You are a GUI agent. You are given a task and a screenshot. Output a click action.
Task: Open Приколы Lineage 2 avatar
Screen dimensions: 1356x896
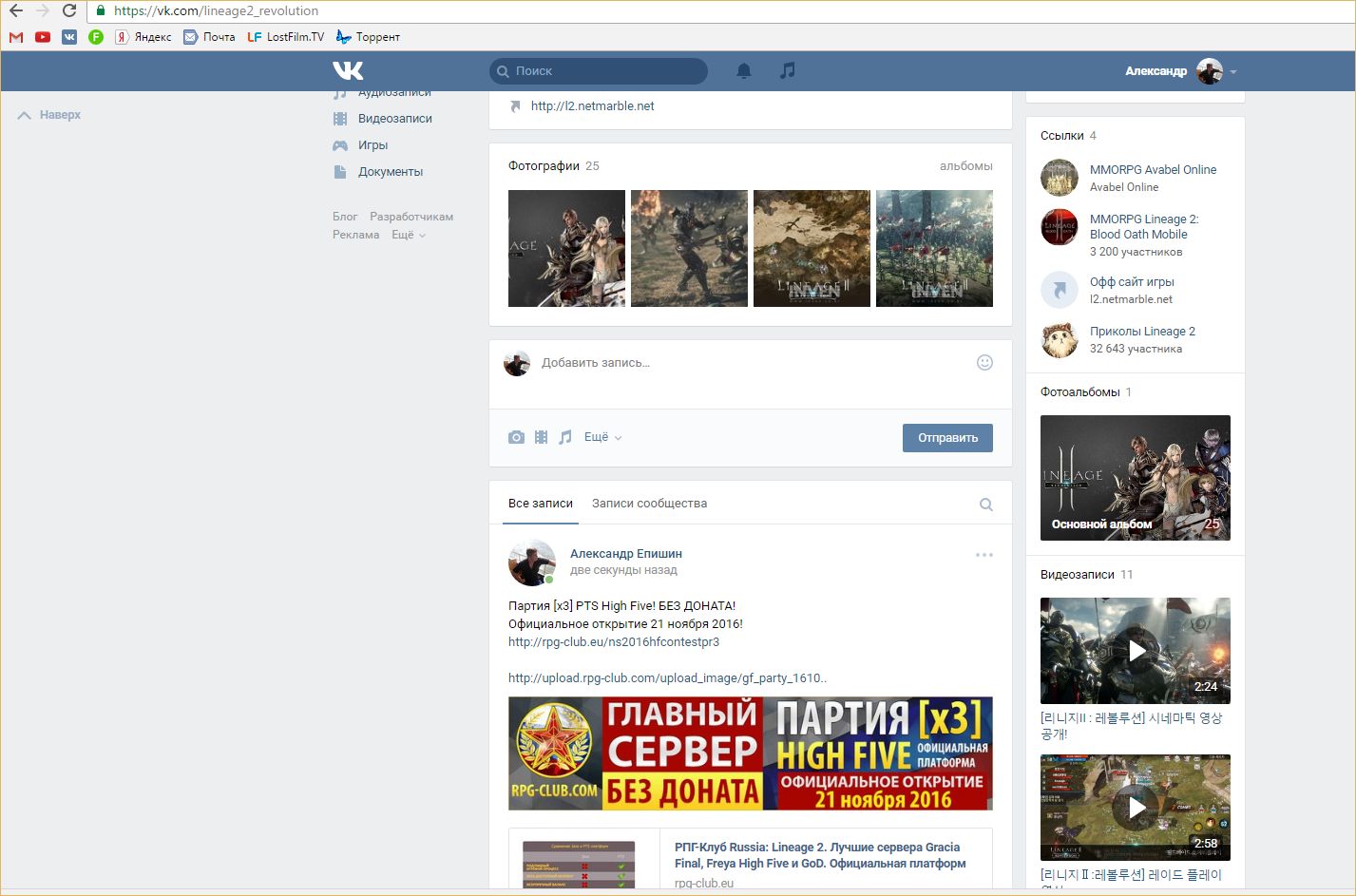point(1060,339)
